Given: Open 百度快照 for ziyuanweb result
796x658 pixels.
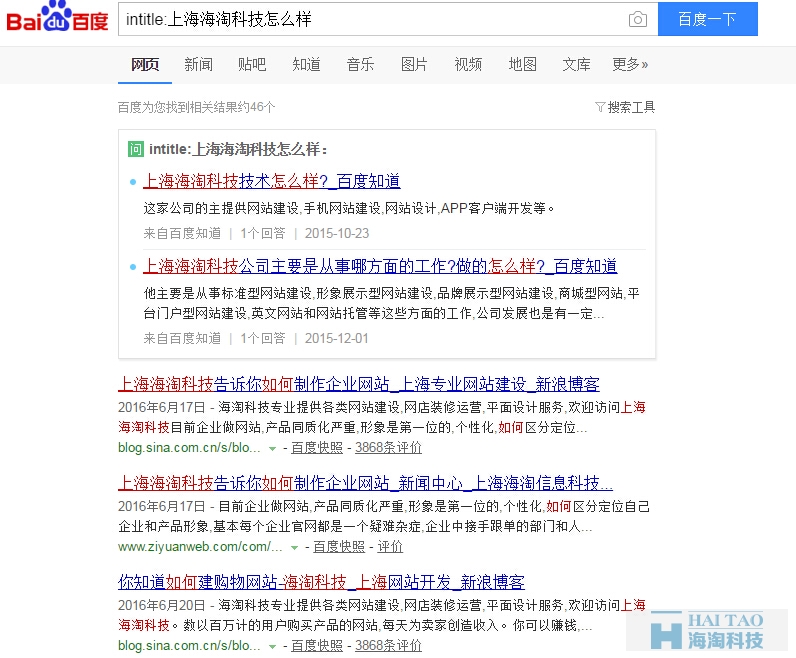Looking at the screenshot, I should click(x=339, y=546).
